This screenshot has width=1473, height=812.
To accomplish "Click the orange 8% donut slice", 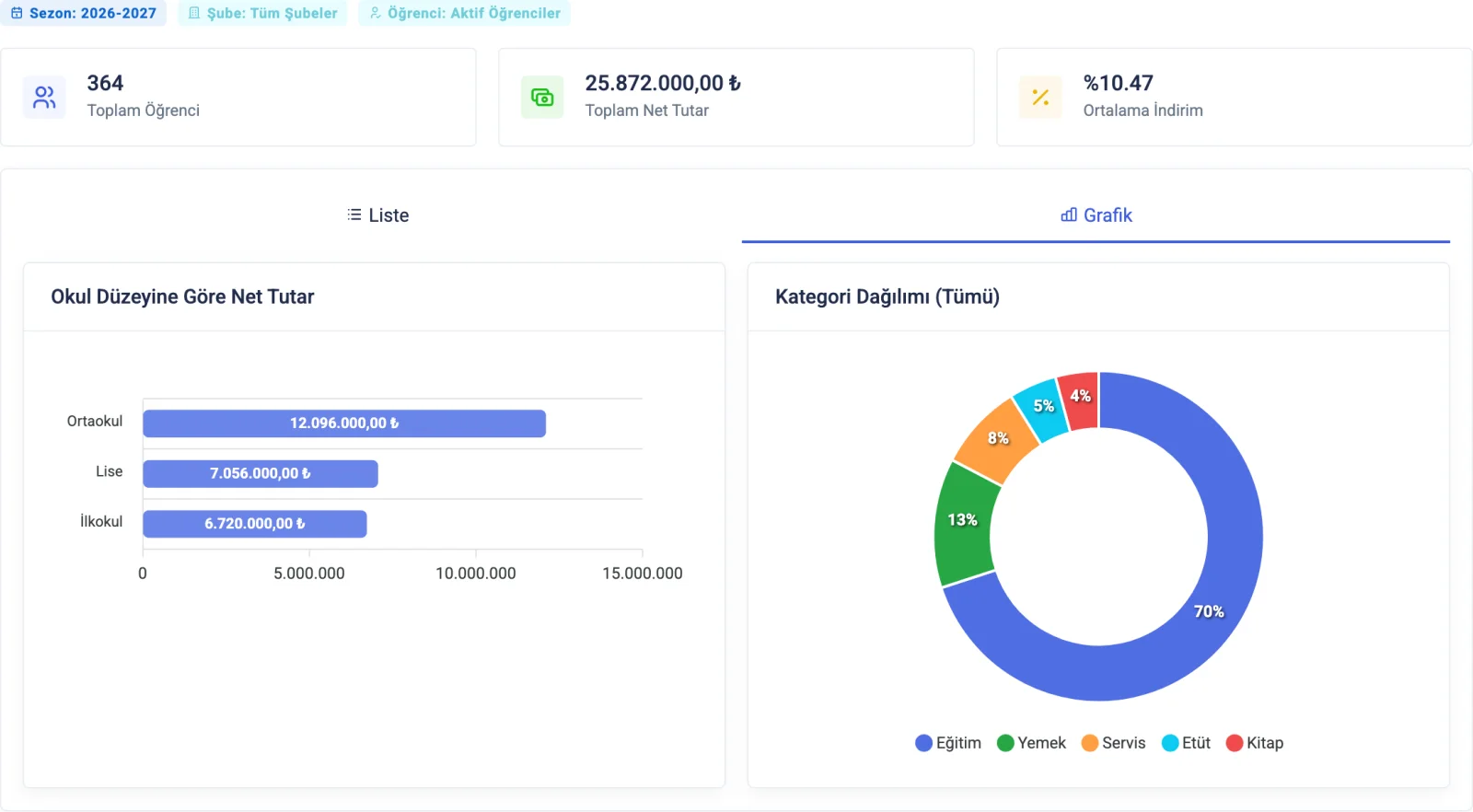I will [x=998, y=440].
